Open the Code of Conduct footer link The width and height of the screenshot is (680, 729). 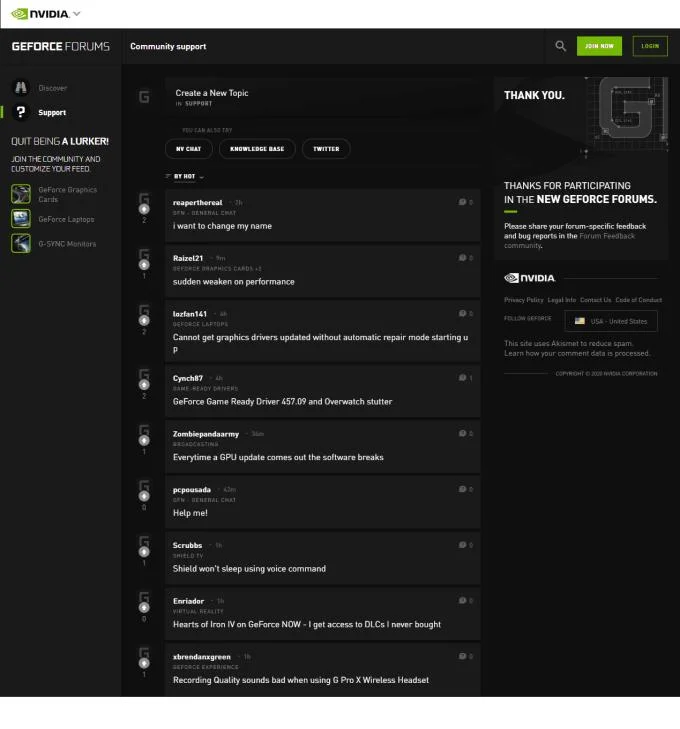point(639,300)
